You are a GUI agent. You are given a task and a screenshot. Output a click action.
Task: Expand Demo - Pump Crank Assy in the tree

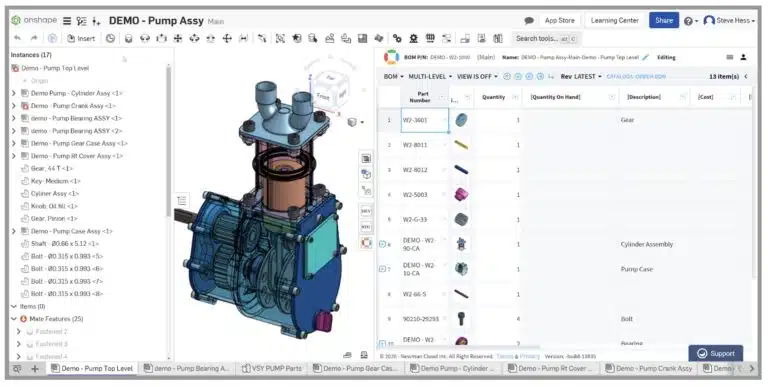coord(14,106)
